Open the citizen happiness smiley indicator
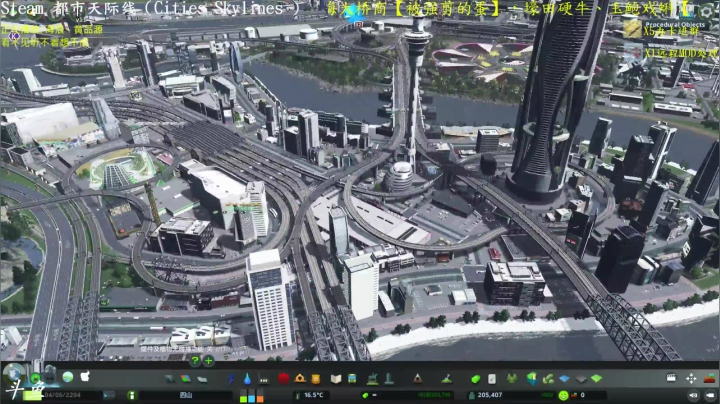720x404 pixels. [x=563, y=395]
